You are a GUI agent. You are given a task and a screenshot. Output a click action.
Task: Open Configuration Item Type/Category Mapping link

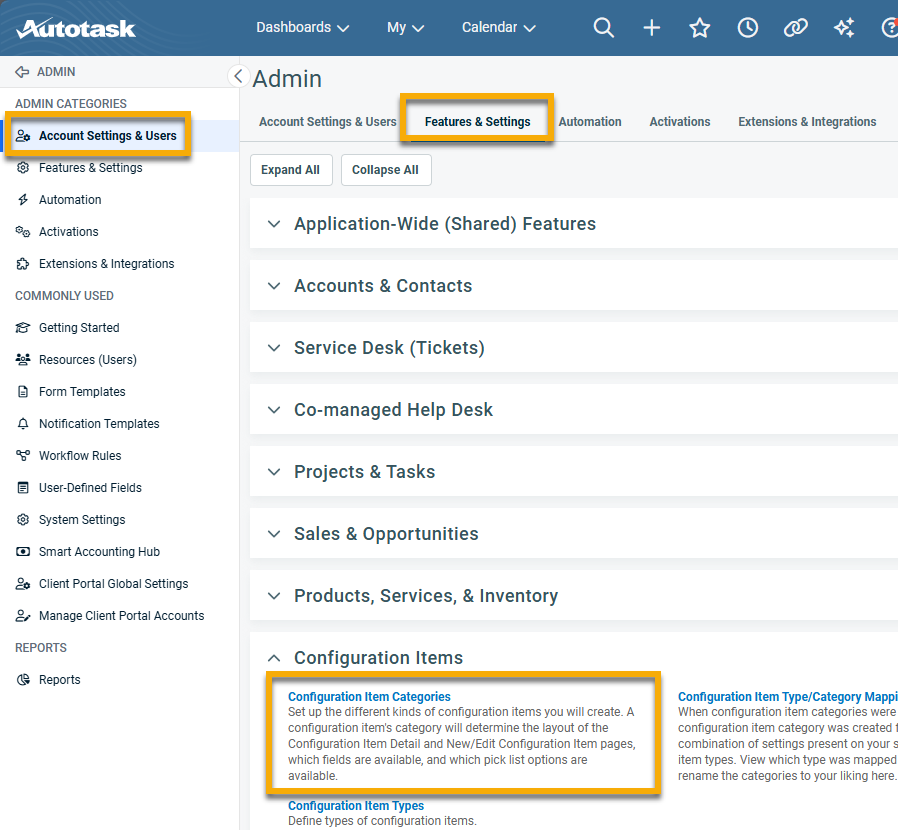pos(787,697)
